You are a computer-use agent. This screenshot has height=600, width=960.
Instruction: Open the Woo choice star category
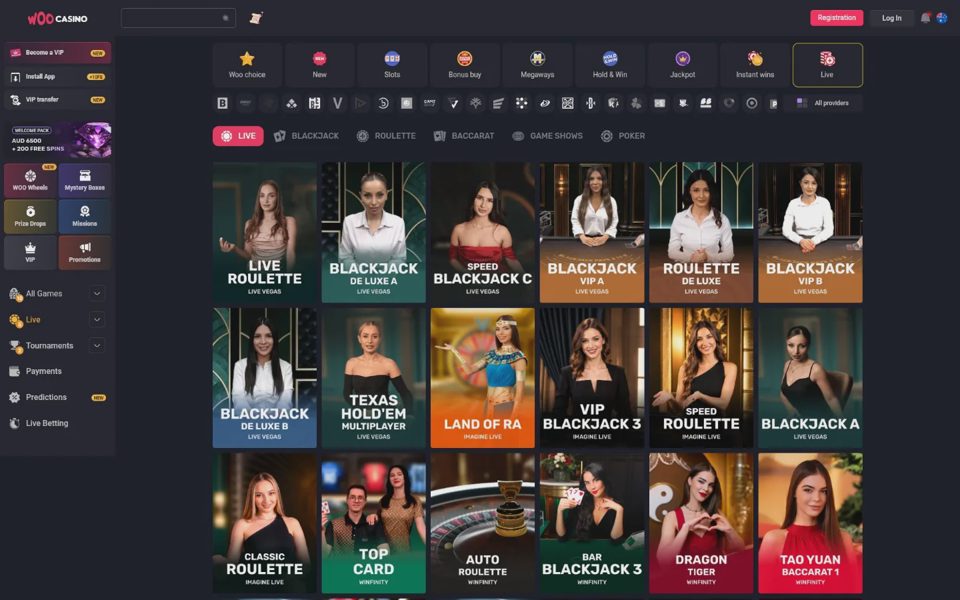(x=247, y=65)
